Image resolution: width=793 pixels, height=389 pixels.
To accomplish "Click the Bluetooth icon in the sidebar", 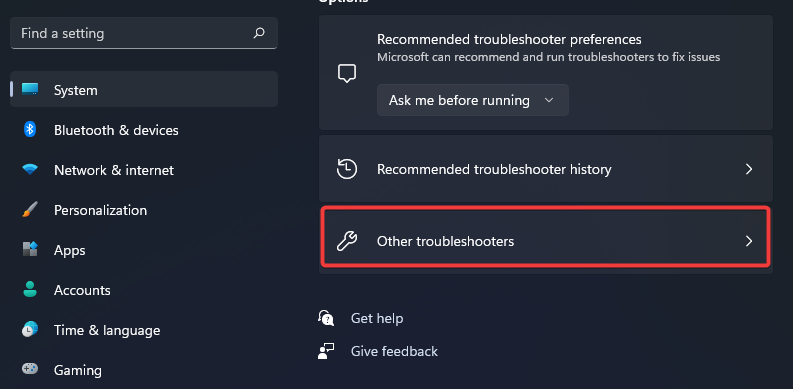I will coord(30,129).
